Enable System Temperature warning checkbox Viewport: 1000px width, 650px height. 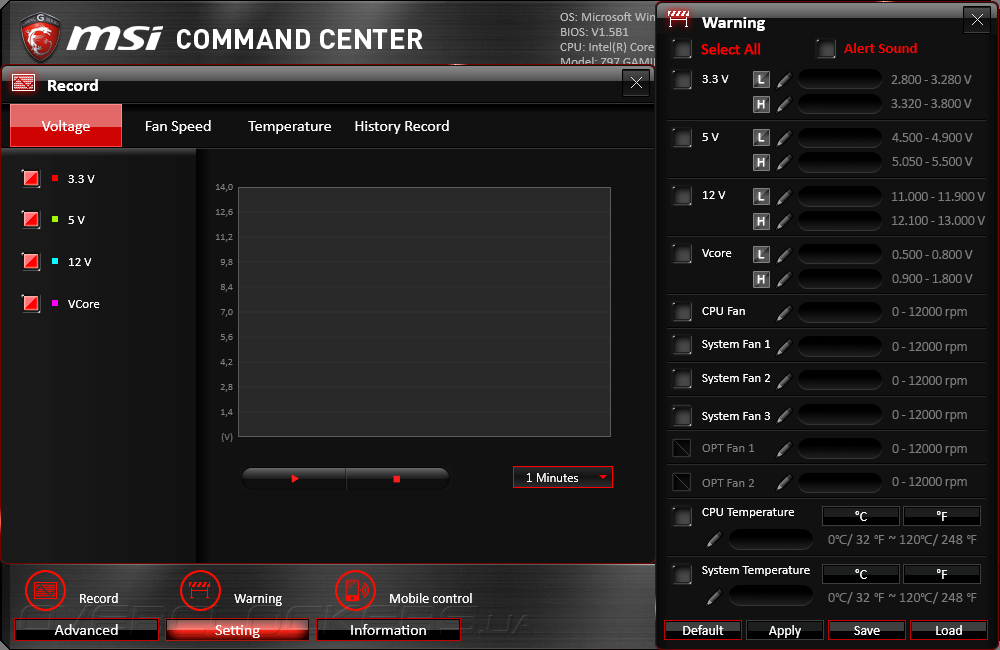(682, 574)
